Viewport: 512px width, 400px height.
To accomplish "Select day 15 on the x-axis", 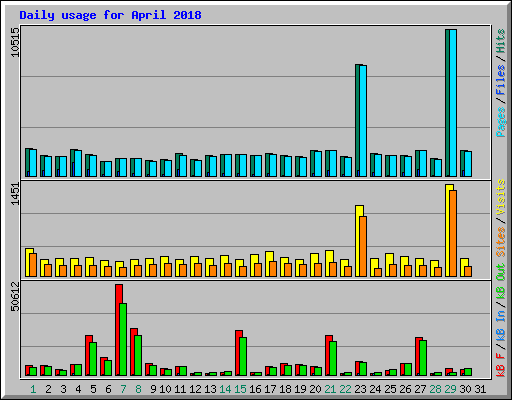I will click(x=240, y=389).
